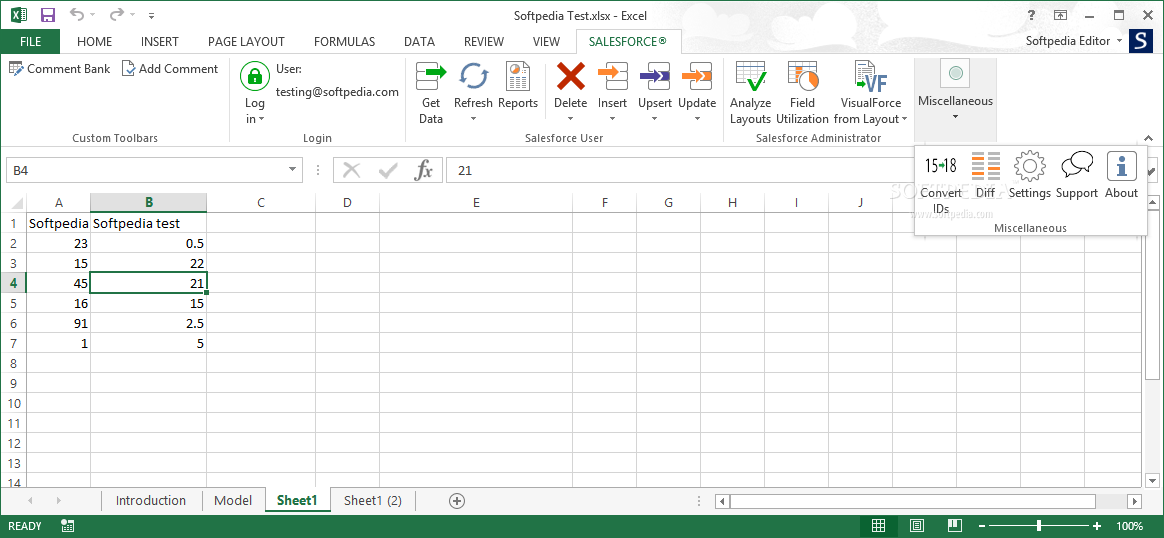The image size is (1164, 538).
Task: Select column E header
Action: (476, 203)
